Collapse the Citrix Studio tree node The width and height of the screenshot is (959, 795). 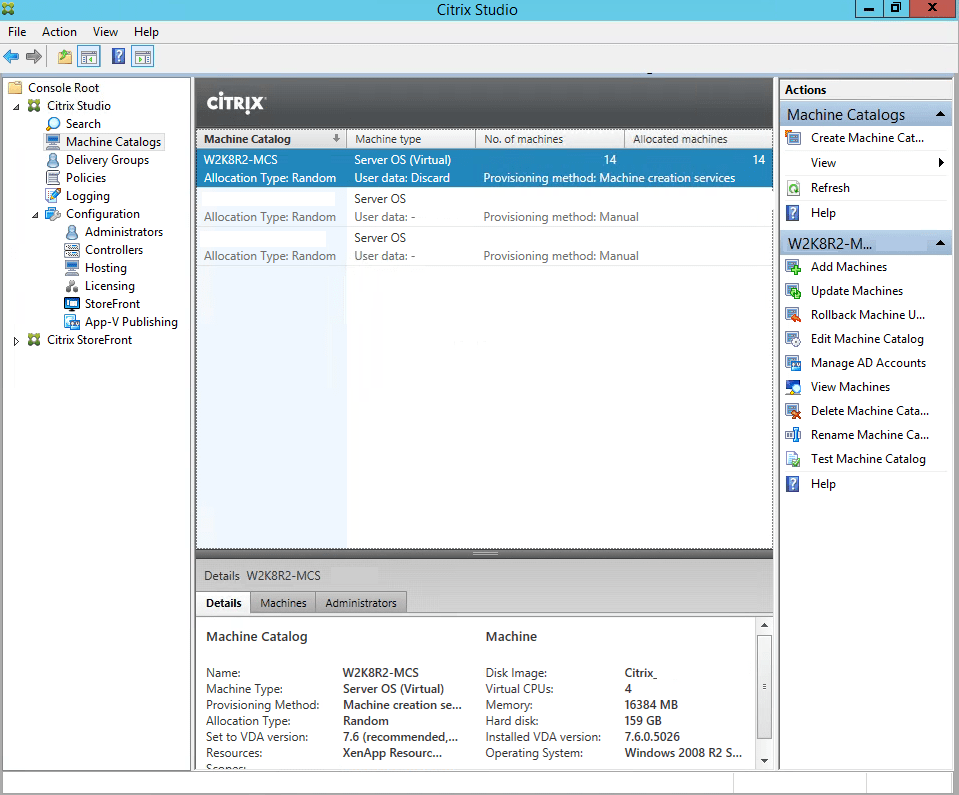click(17, 107)
